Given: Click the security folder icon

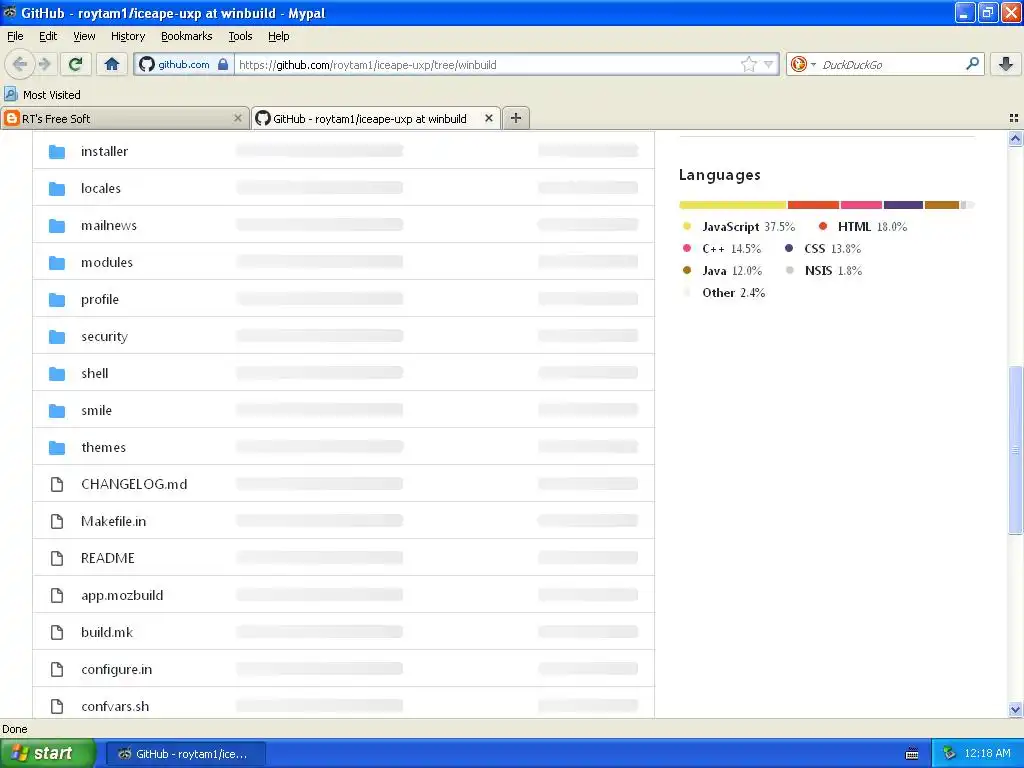Looking at the screenshot, I should point(57,337).
